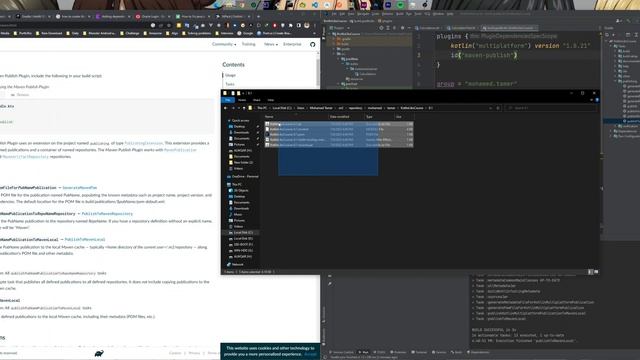Click repository in the address breadcrumb
Viewport: 640px width, 360px height.
[355, 108]
